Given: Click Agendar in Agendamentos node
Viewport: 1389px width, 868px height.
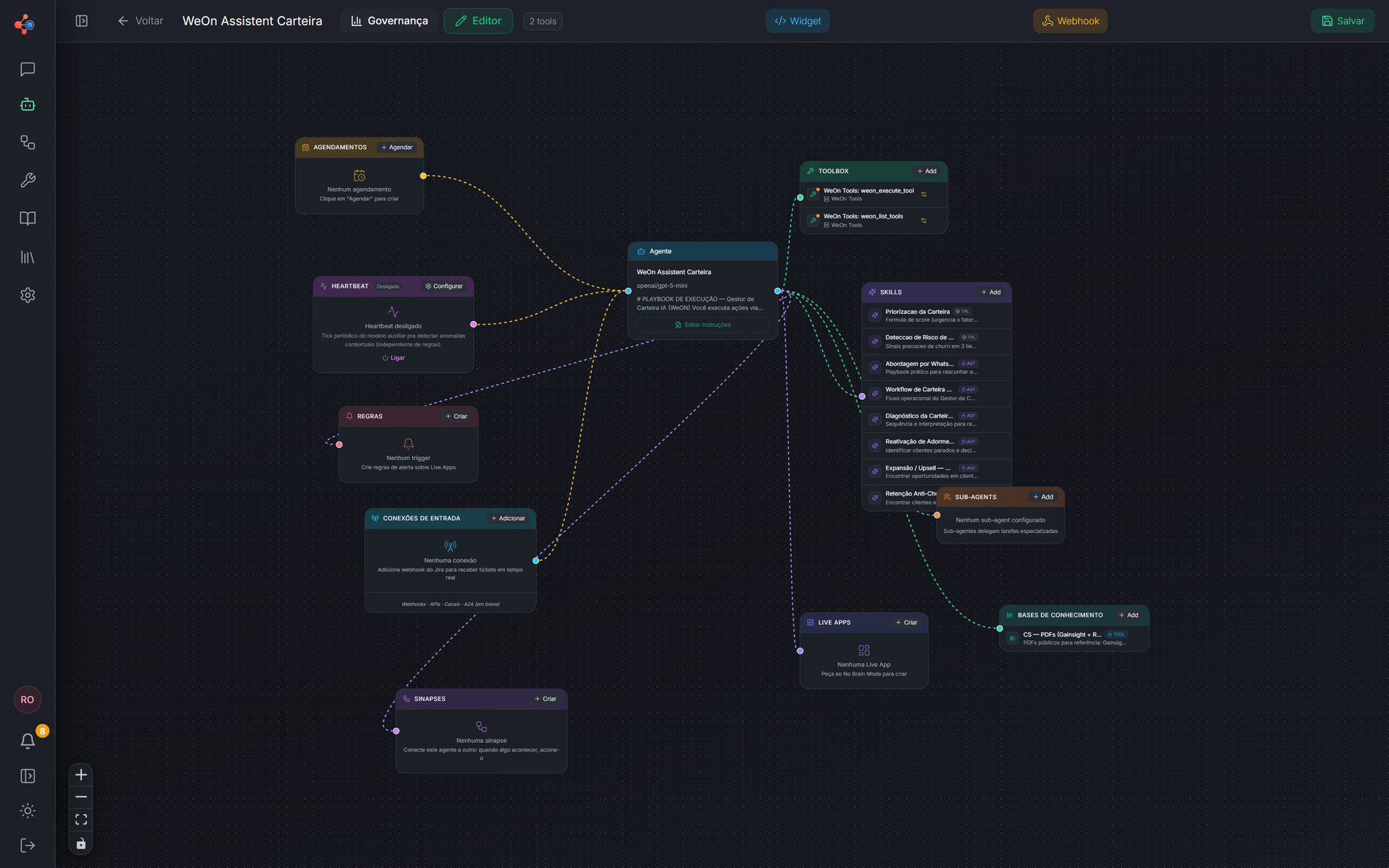Looking at the screenshot, I should pyautogui.click(x=397, y=148).
